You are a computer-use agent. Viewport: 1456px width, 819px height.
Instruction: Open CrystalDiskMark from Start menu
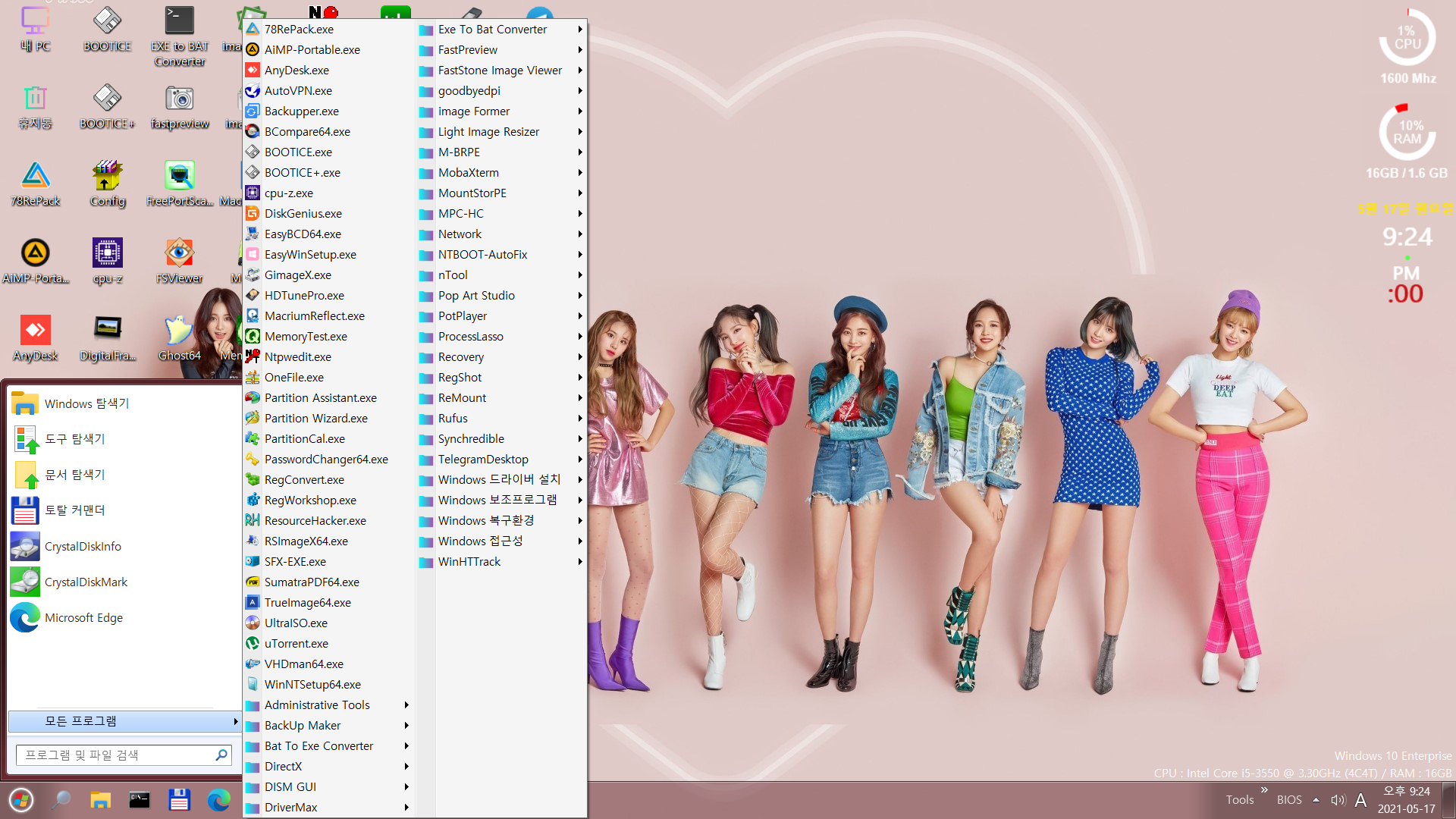click(x=124, y=582)
